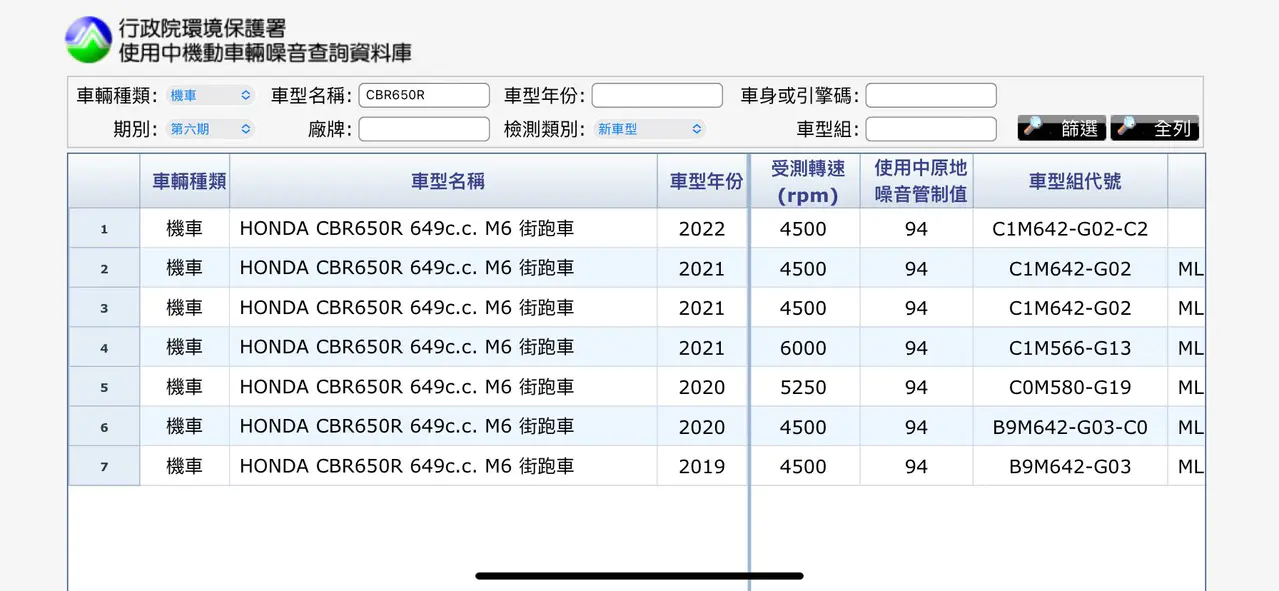Click the noise limit 94 in row 3
This screenshot has height=591, width=1279.
coord(916,308)
